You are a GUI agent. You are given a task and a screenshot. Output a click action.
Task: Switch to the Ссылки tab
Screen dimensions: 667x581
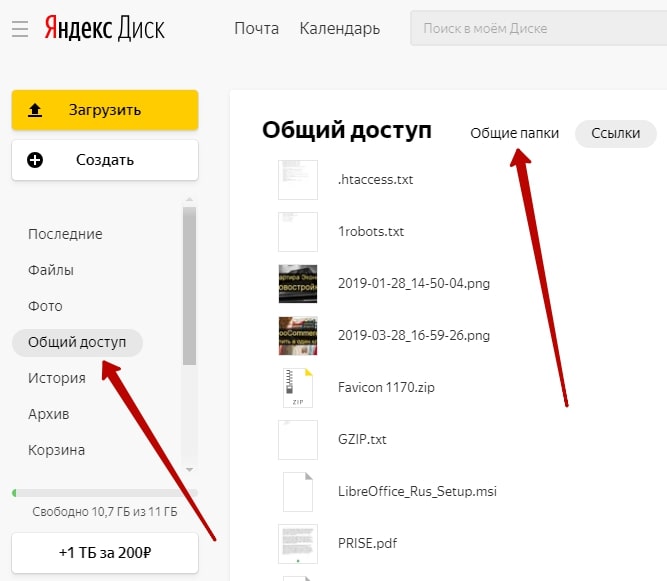pos(615,133)
